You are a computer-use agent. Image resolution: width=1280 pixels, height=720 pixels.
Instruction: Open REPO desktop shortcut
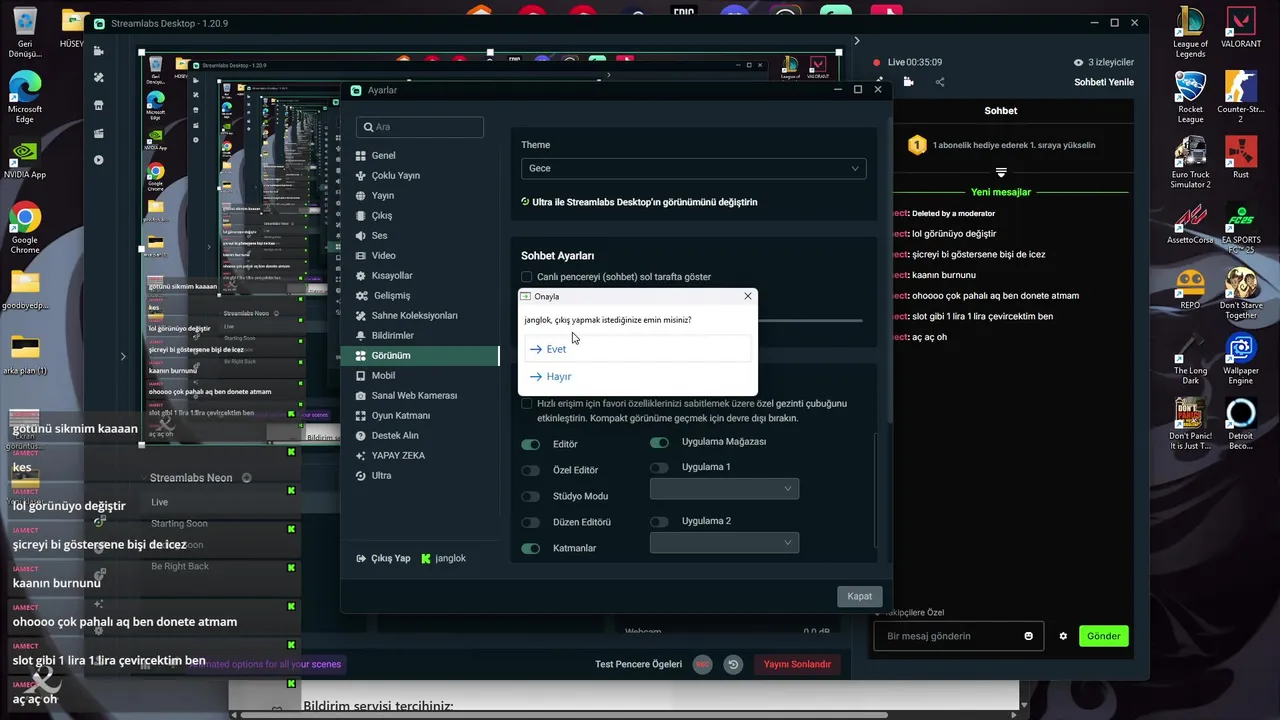(x=1190, y=289)
